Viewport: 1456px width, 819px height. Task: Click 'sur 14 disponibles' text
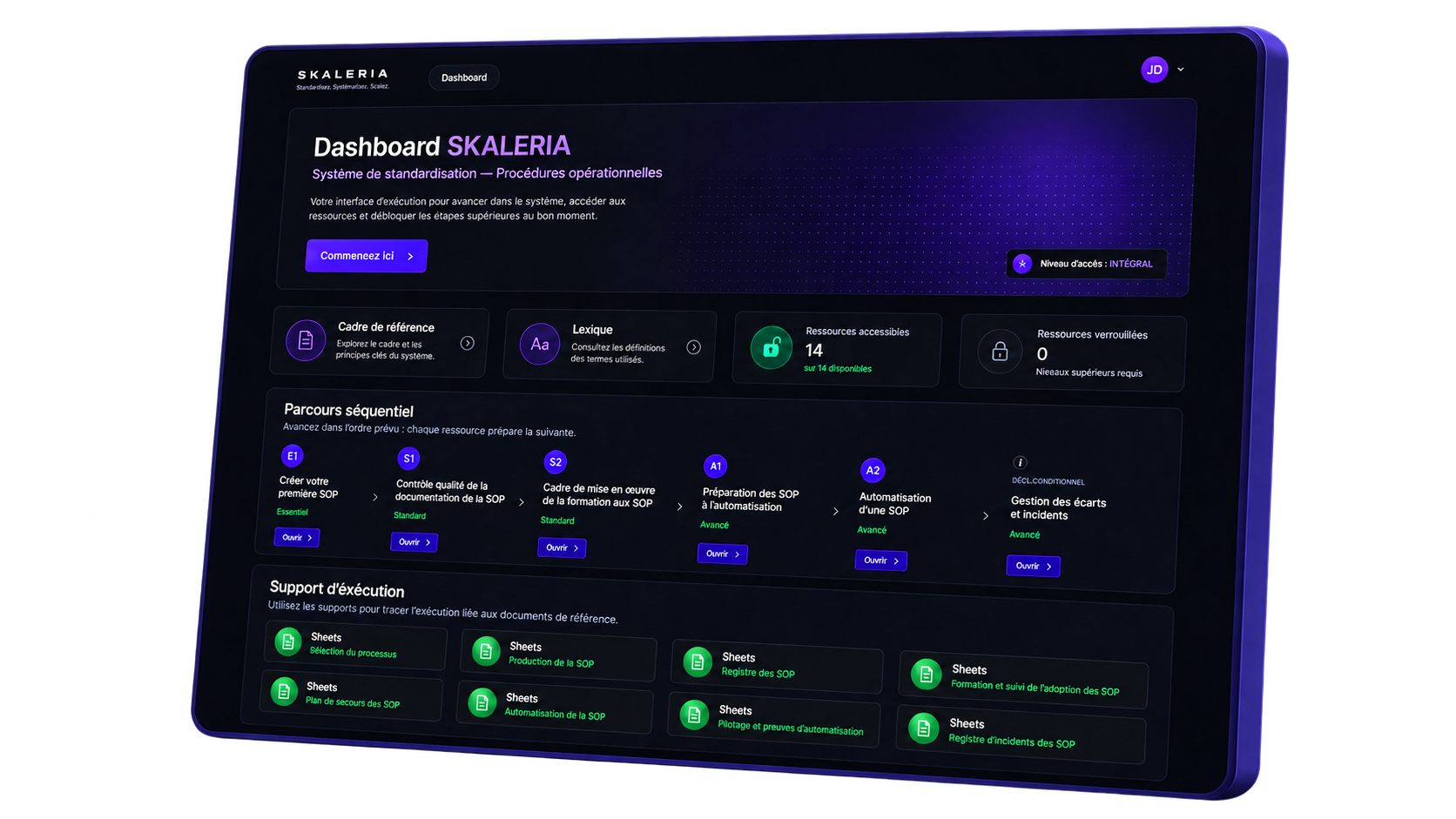click(838, 369)
